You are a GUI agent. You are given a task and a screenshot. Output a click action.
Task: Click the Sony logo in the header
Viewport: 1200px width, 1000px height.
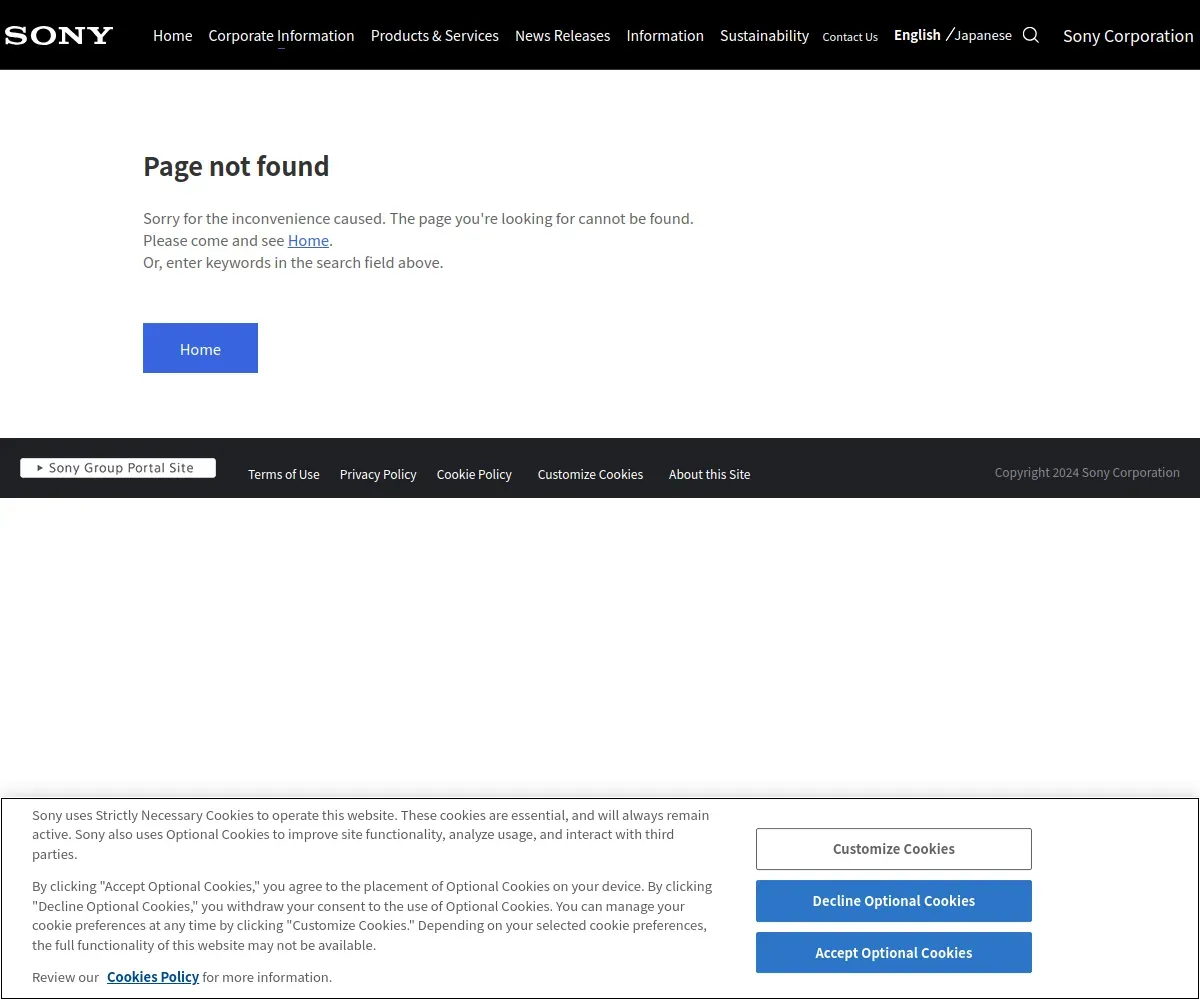[x=59, y=36]
